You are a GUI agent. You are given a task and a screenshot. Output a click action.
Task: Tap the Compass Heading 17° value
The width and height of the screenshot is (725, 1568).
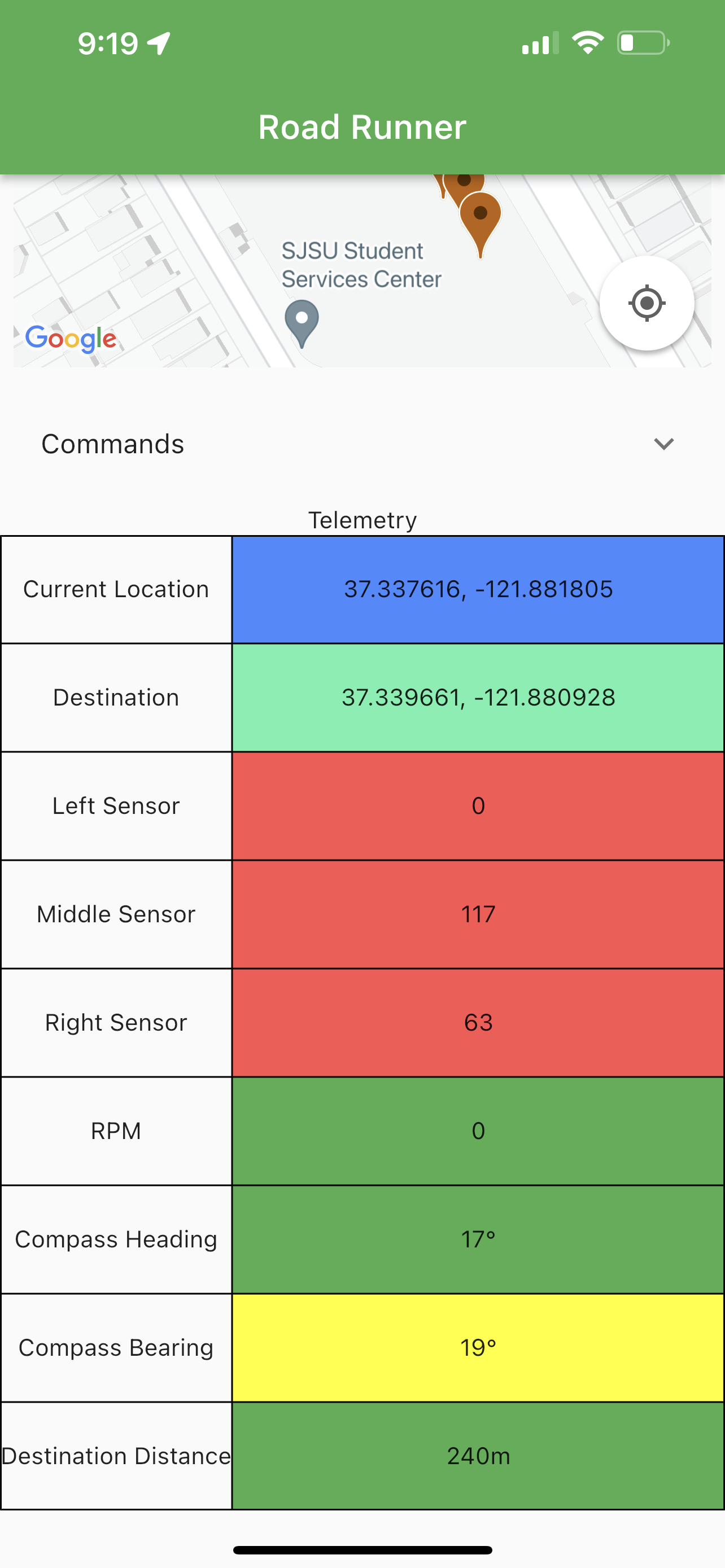tap(478, 1239)
